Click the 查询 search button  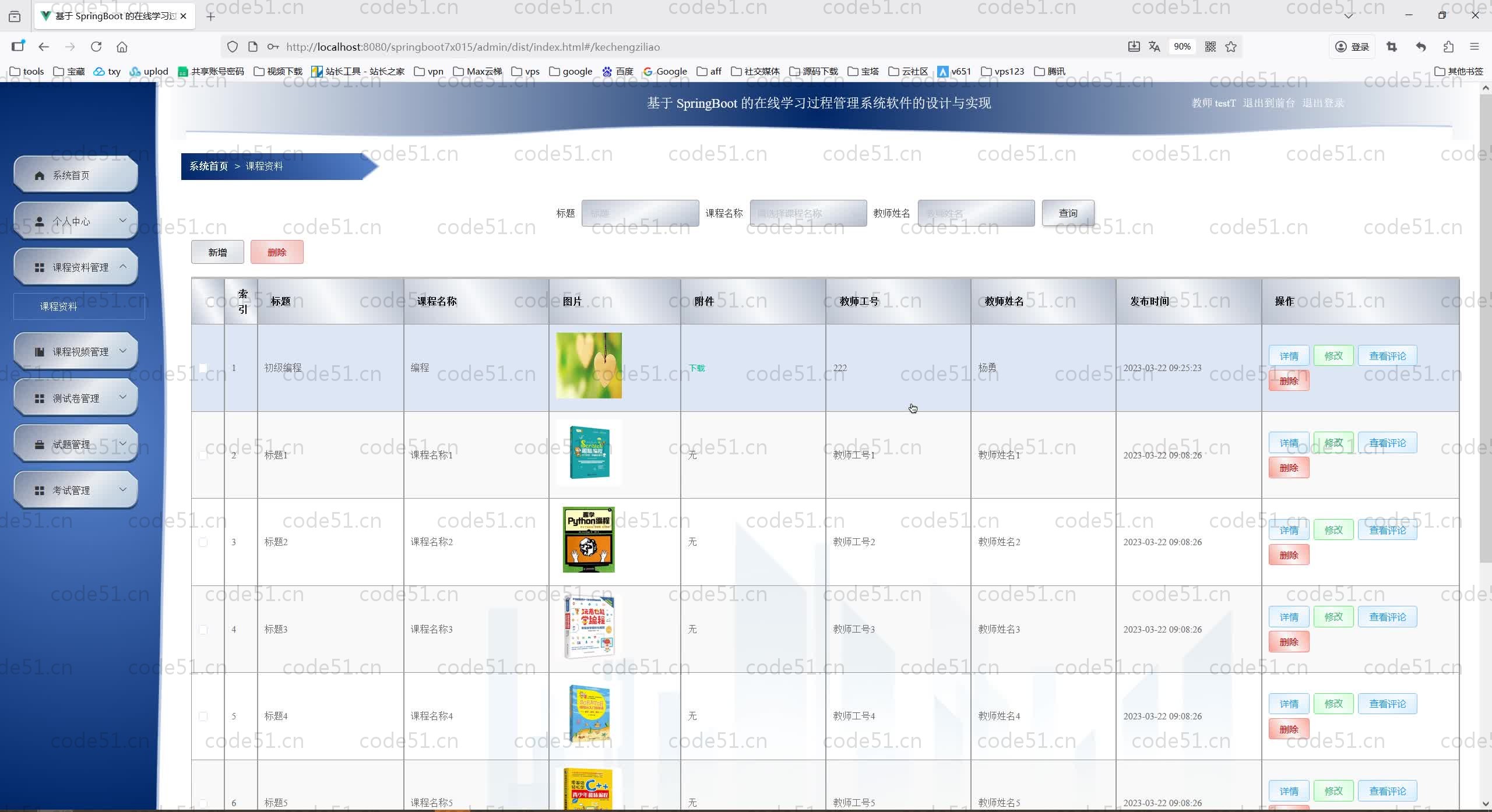coord(1068,213)
